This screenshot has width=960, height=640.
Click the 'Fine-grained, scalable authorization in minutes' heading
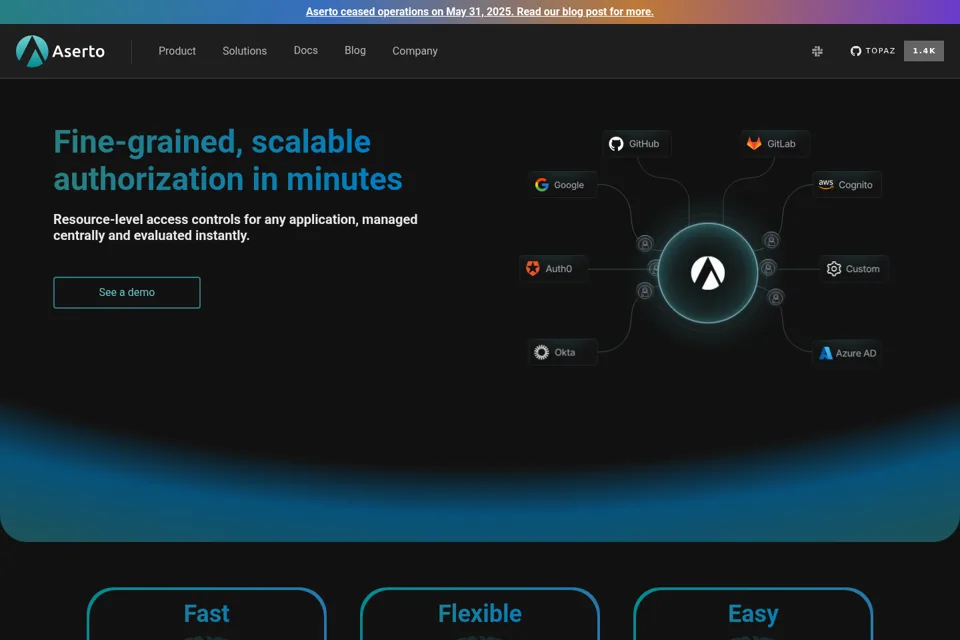228,160
